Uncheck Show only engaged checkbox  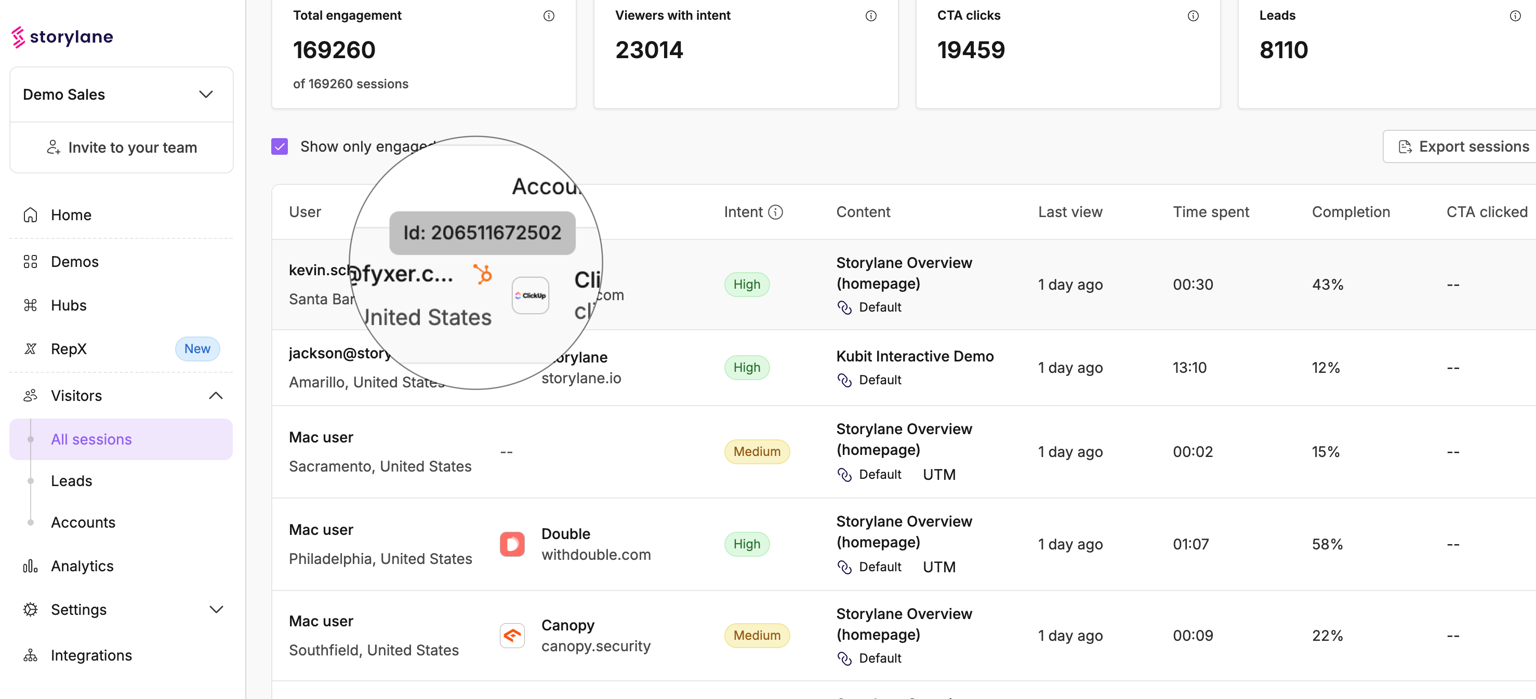(280, 147)
